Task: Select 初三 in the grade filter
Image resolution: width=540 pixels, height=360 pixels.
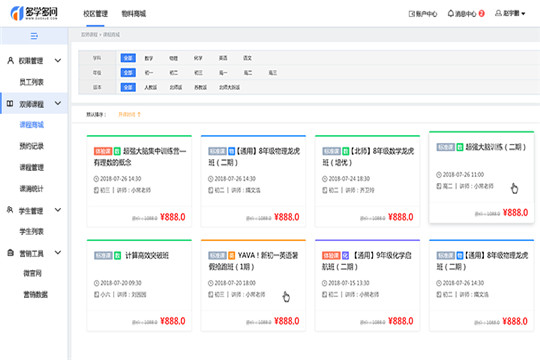Action: point(198,73)
